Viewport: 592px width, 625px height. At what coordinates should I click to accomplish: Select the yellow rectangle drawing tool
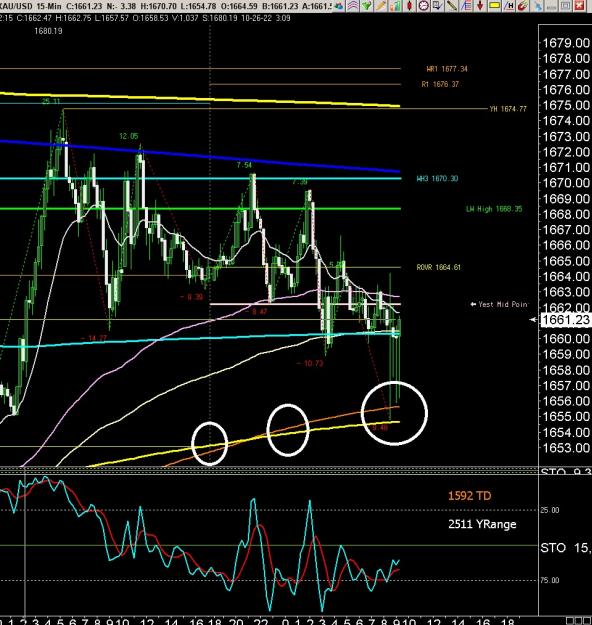494,5
